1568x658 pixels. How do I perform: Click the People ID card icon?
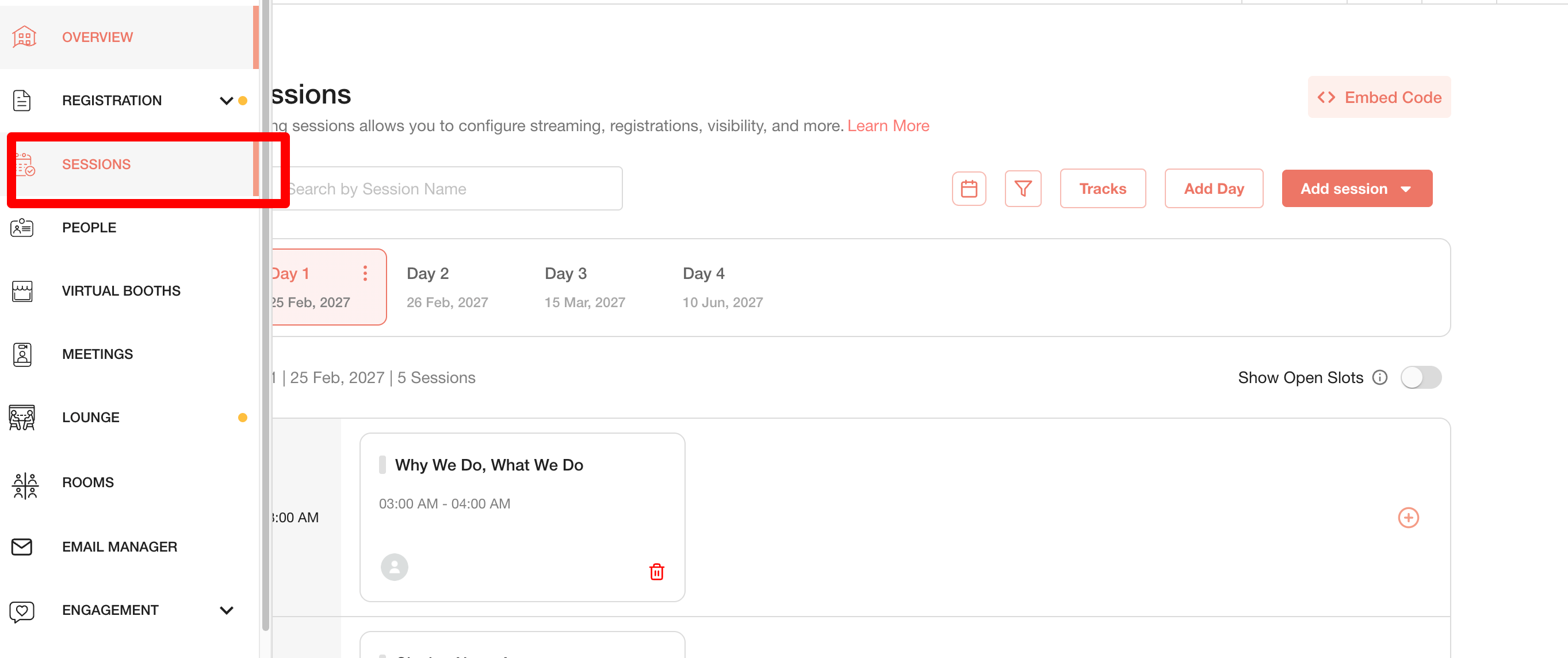[22, 228]
